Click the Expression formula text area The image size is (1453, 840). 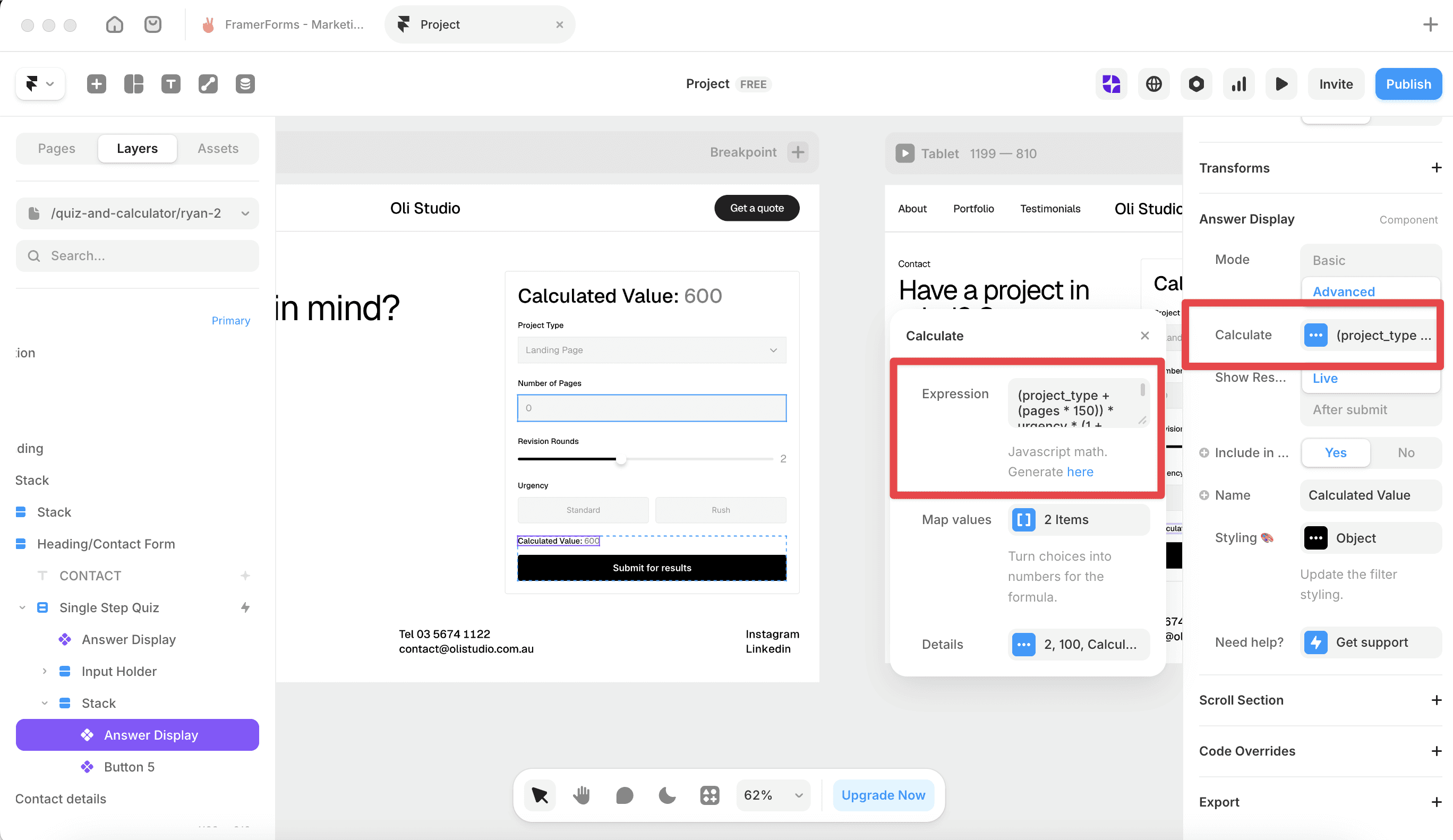[1078, 403]
